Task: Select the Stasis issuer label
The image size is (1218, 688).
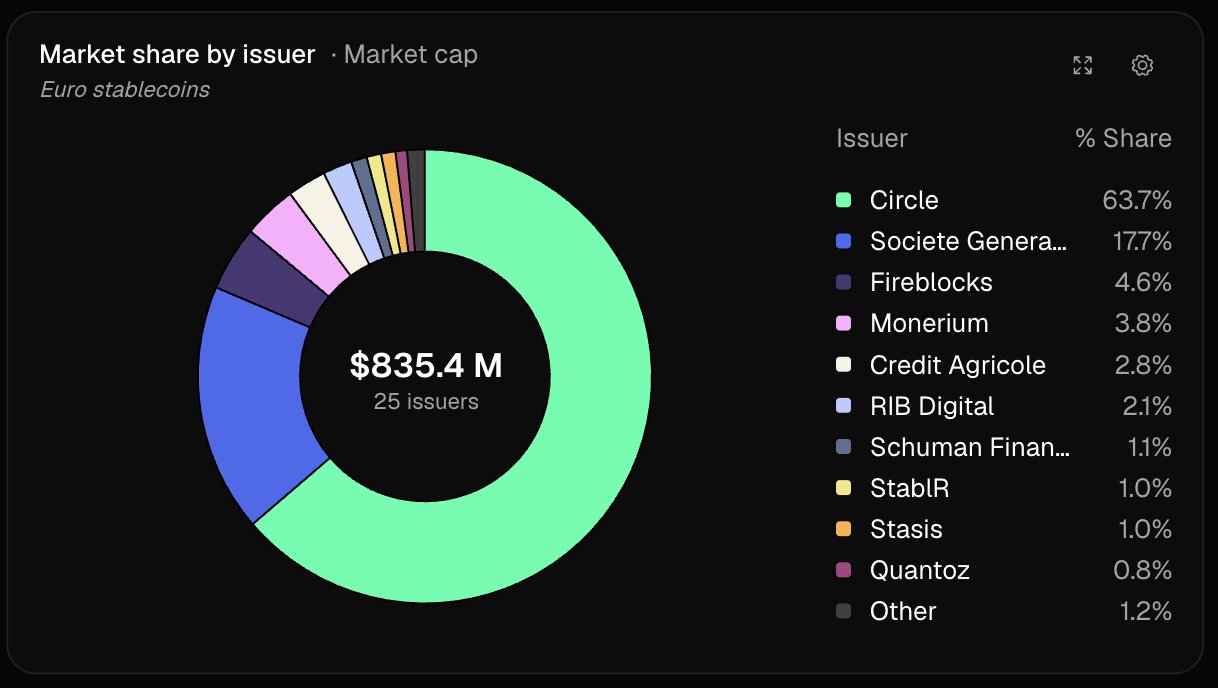Action: tap(906, 529)
